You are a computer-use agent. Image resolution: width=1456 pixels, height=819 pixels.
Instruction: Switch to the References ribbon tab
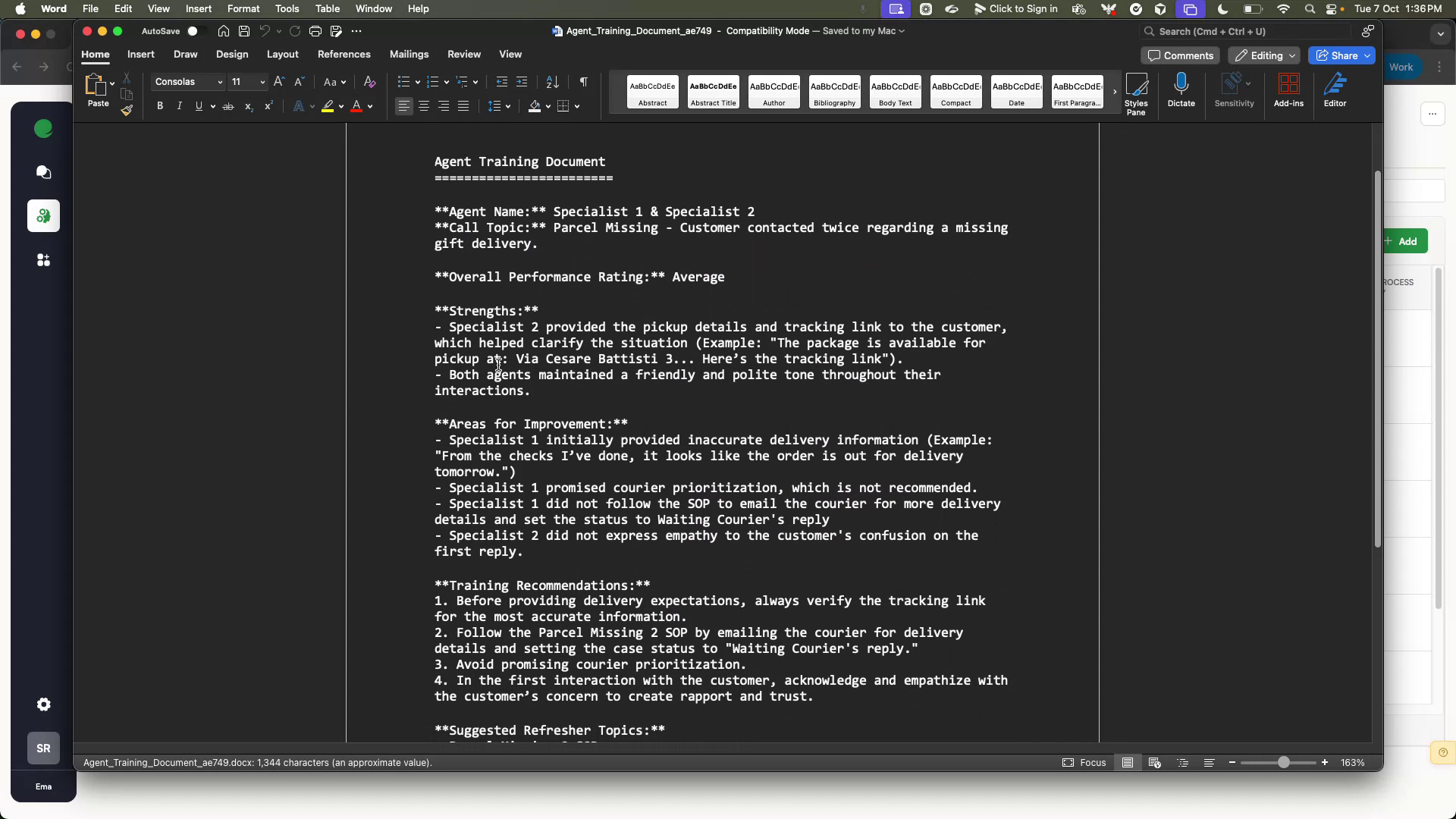click(x=344, y=54)
